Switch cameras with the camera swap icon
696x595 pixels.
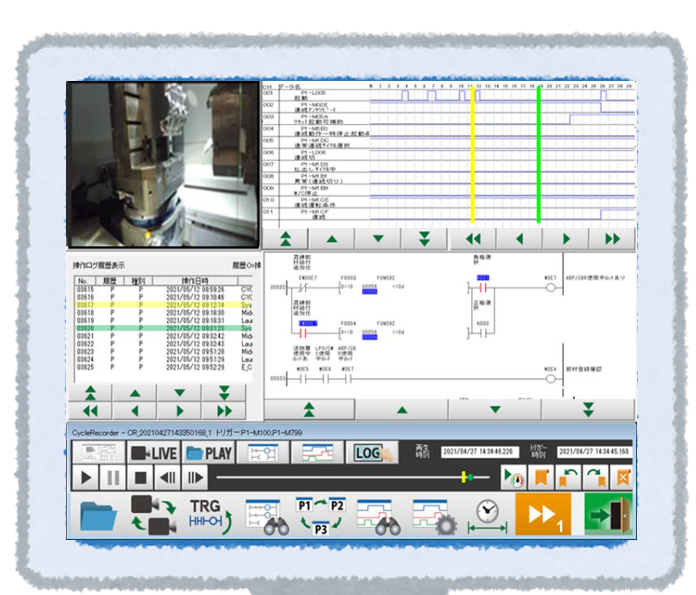(154, 515)
